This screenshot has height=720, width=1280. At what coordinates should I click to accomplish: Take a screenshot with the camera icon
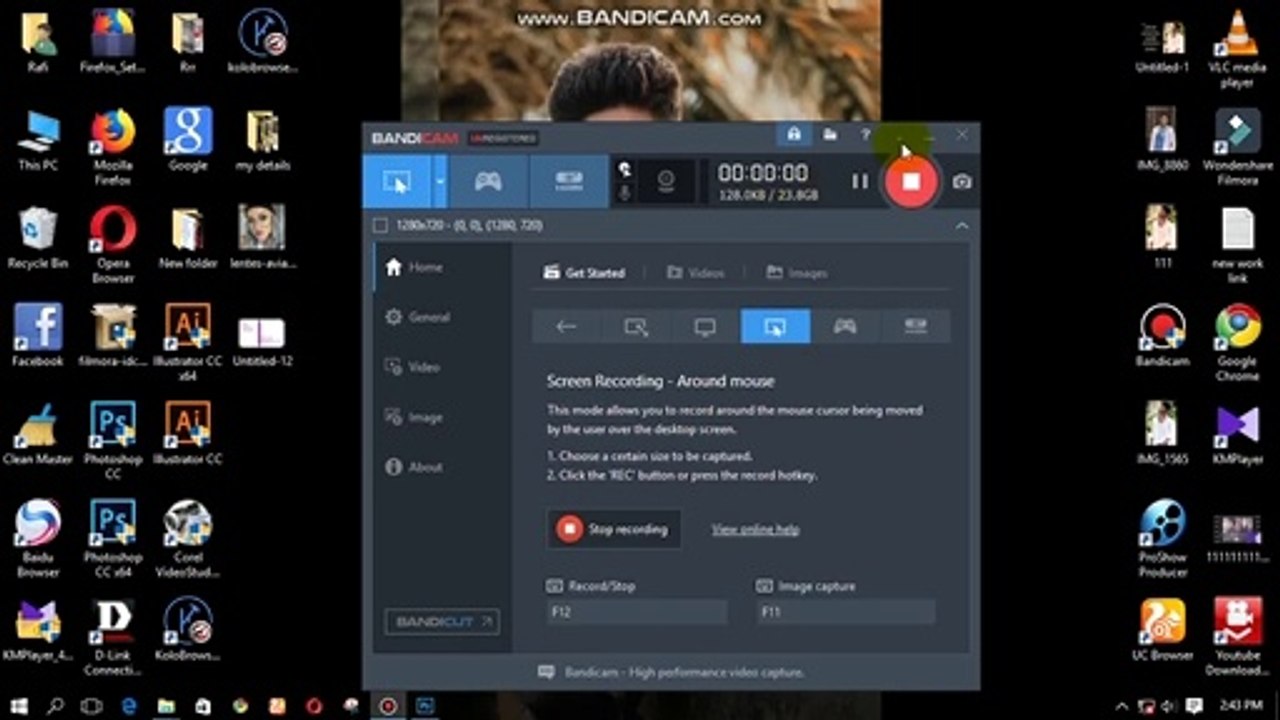(x=961, y=182)
